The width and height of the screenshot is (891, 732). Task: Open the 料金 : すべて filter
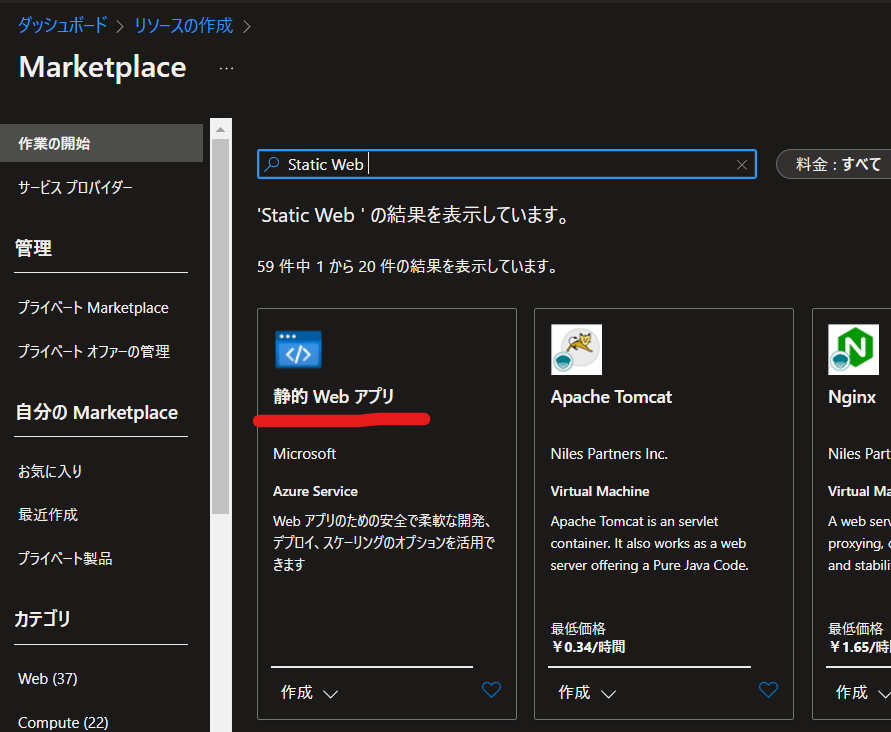[x=834, y=164]
